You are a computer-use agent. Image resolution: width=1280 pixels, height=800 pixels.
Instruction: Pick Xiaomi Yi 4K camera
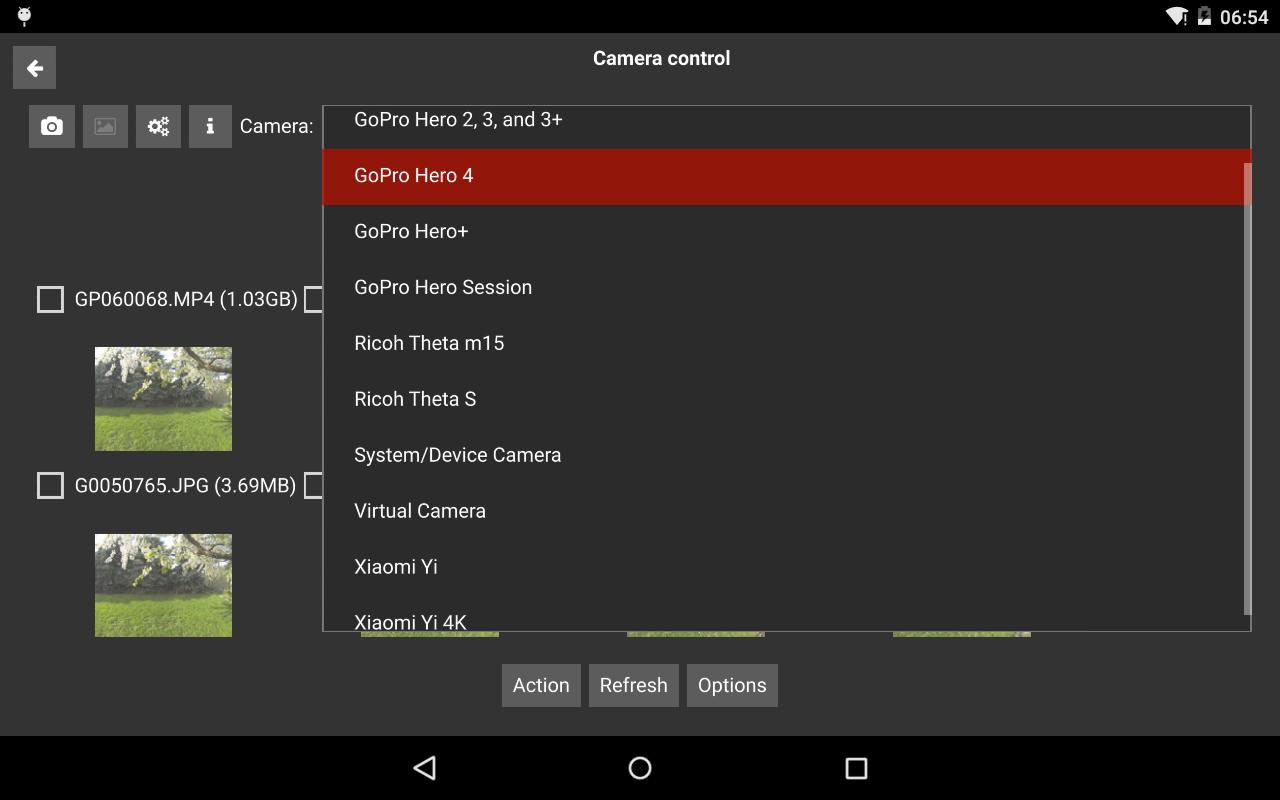pos(786,614)
